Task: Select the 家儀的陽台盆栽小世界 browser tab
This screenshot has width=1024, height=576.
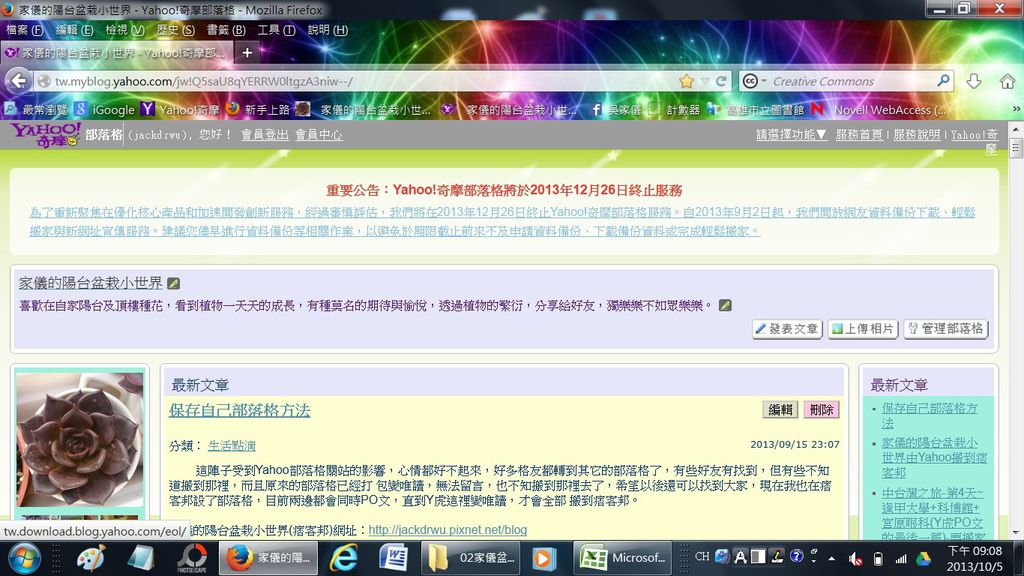Action: tap(118, 53)
